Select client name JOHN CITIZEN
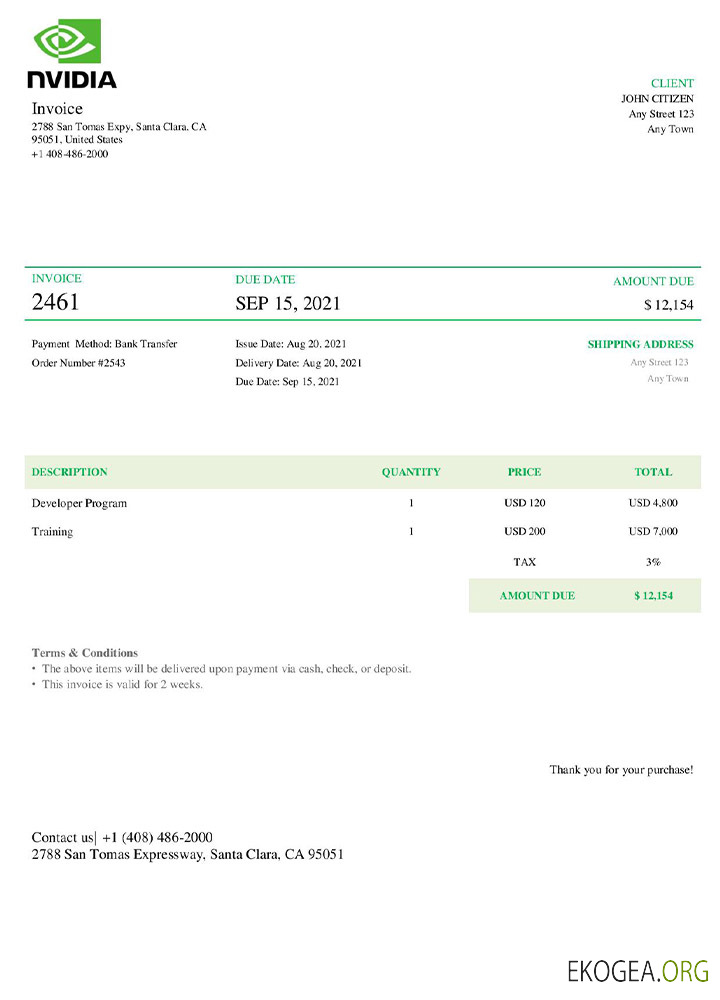 (657, 99)
